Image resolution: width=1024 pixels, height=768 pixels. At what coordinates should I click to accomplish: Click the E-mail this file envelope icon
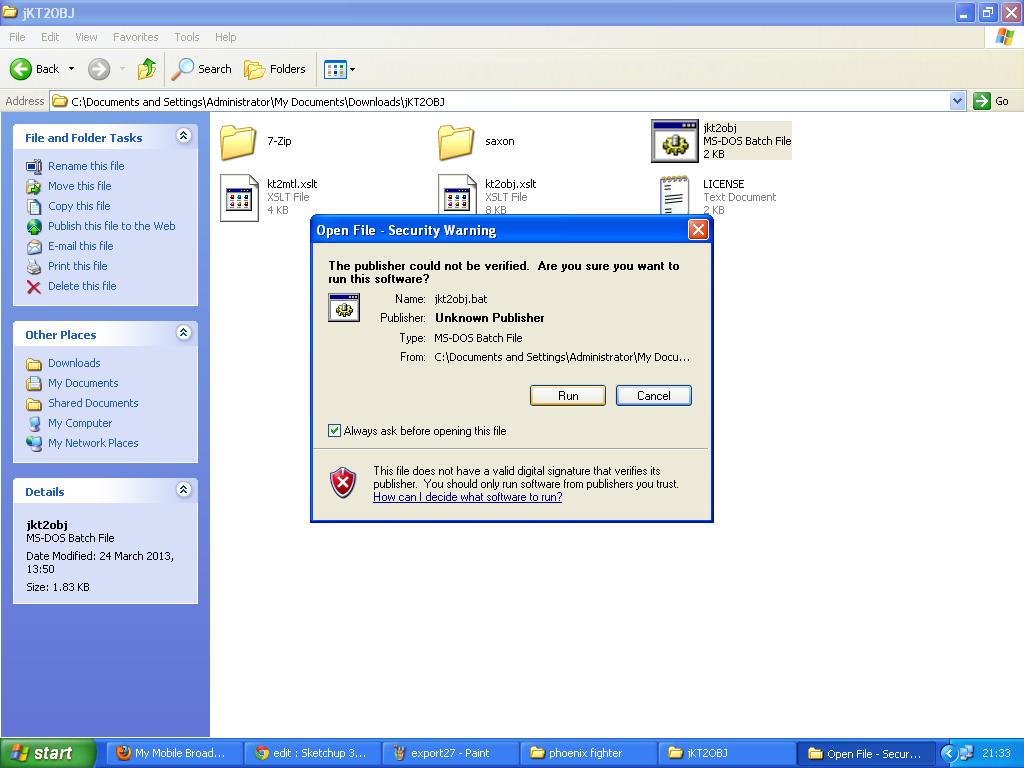pos(34,247)
